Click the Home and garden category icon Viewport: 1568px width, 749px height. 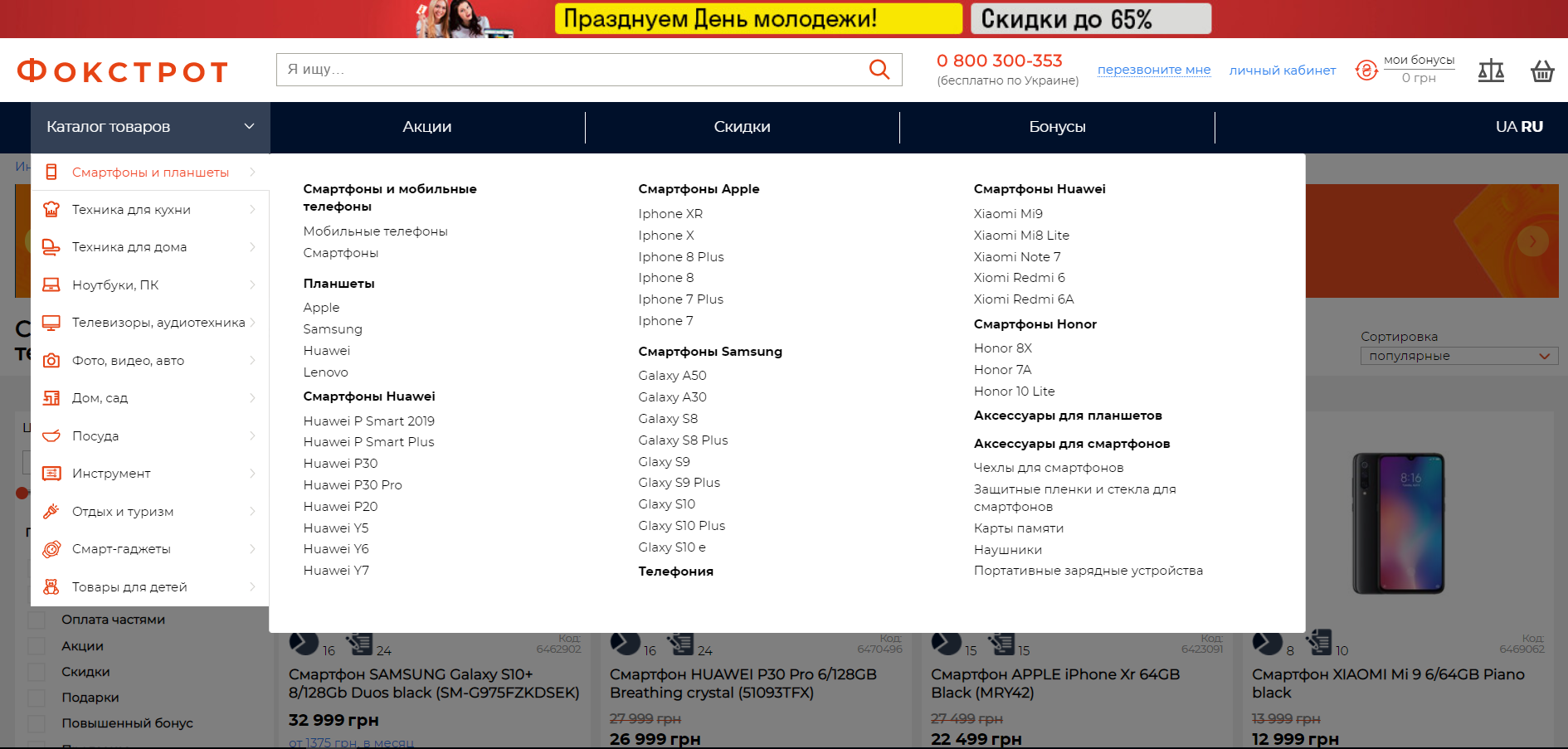51,398
